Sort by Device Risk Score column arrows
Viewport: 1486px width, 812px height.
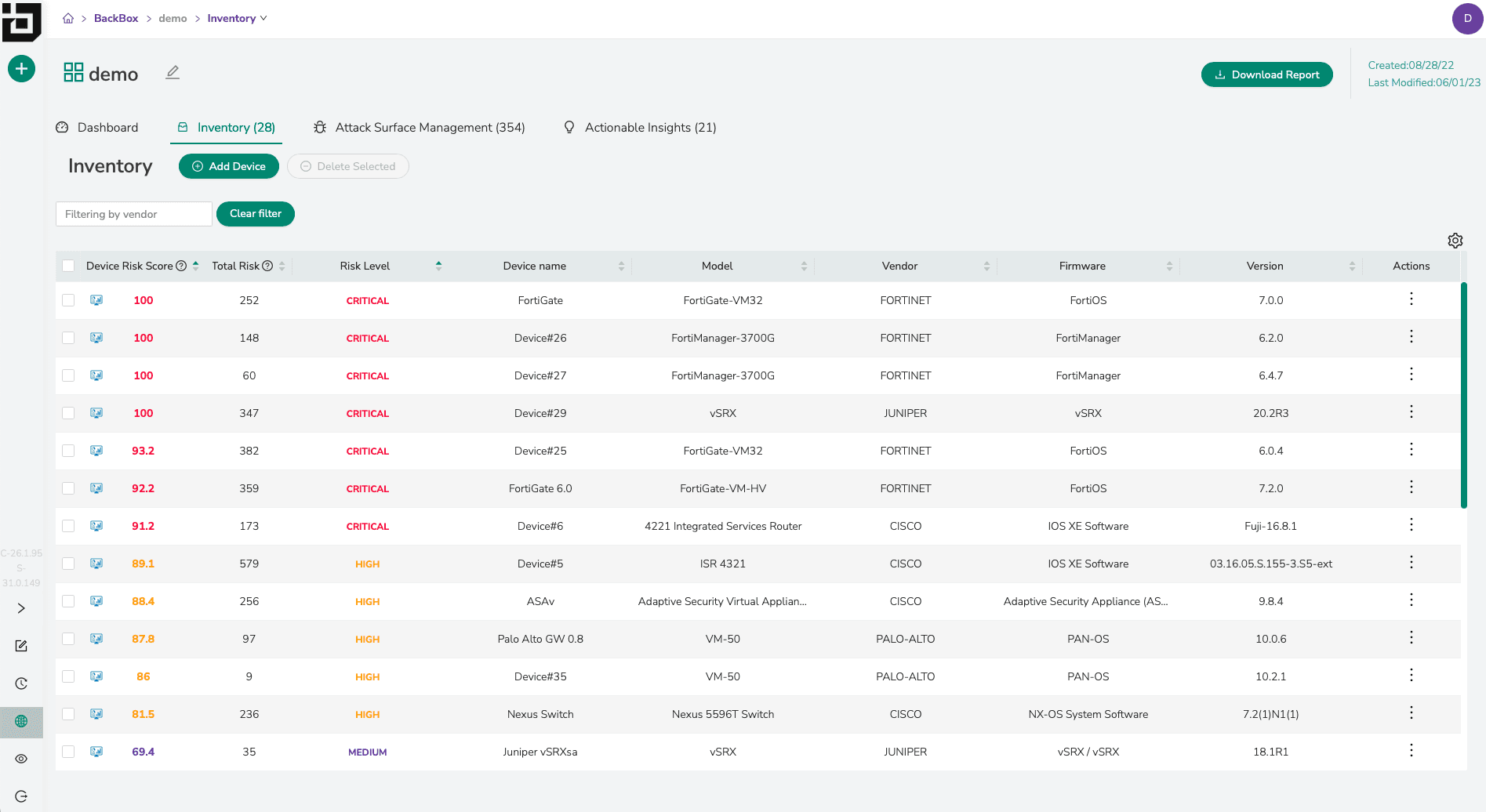tap(195, 266)
